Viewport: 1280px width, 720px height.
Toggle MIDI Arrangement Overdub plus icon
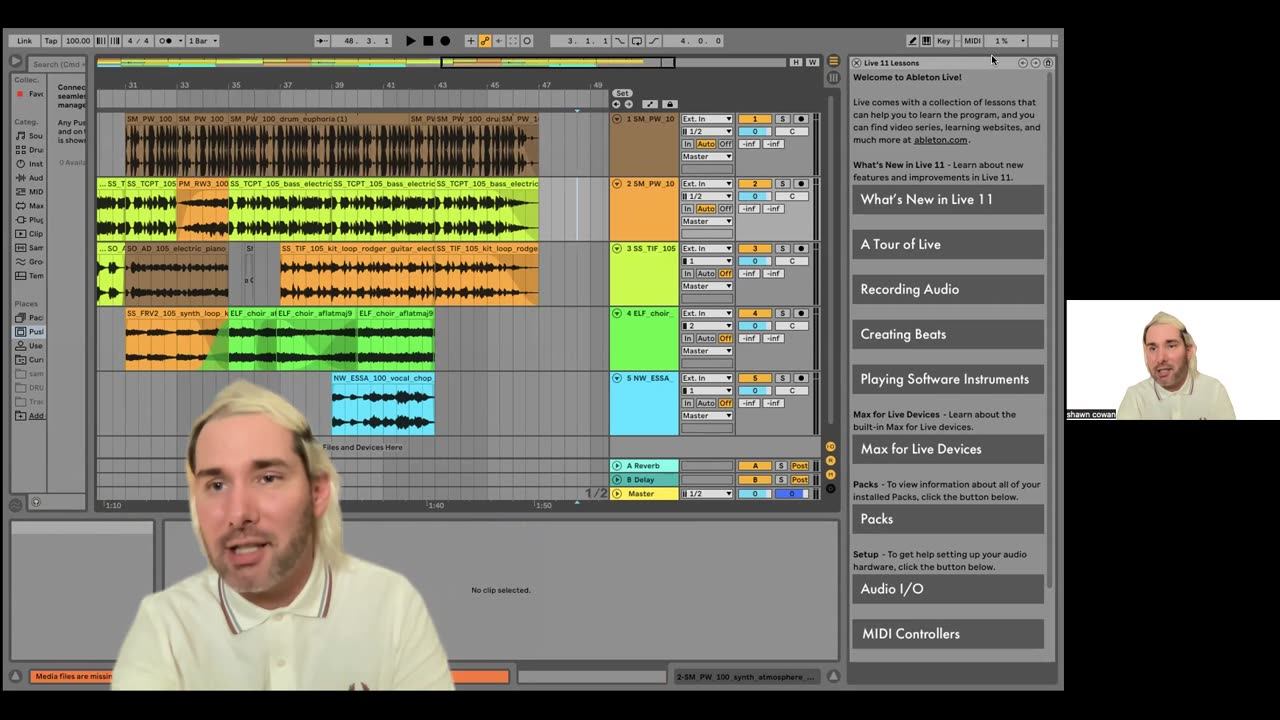(471, 41)
